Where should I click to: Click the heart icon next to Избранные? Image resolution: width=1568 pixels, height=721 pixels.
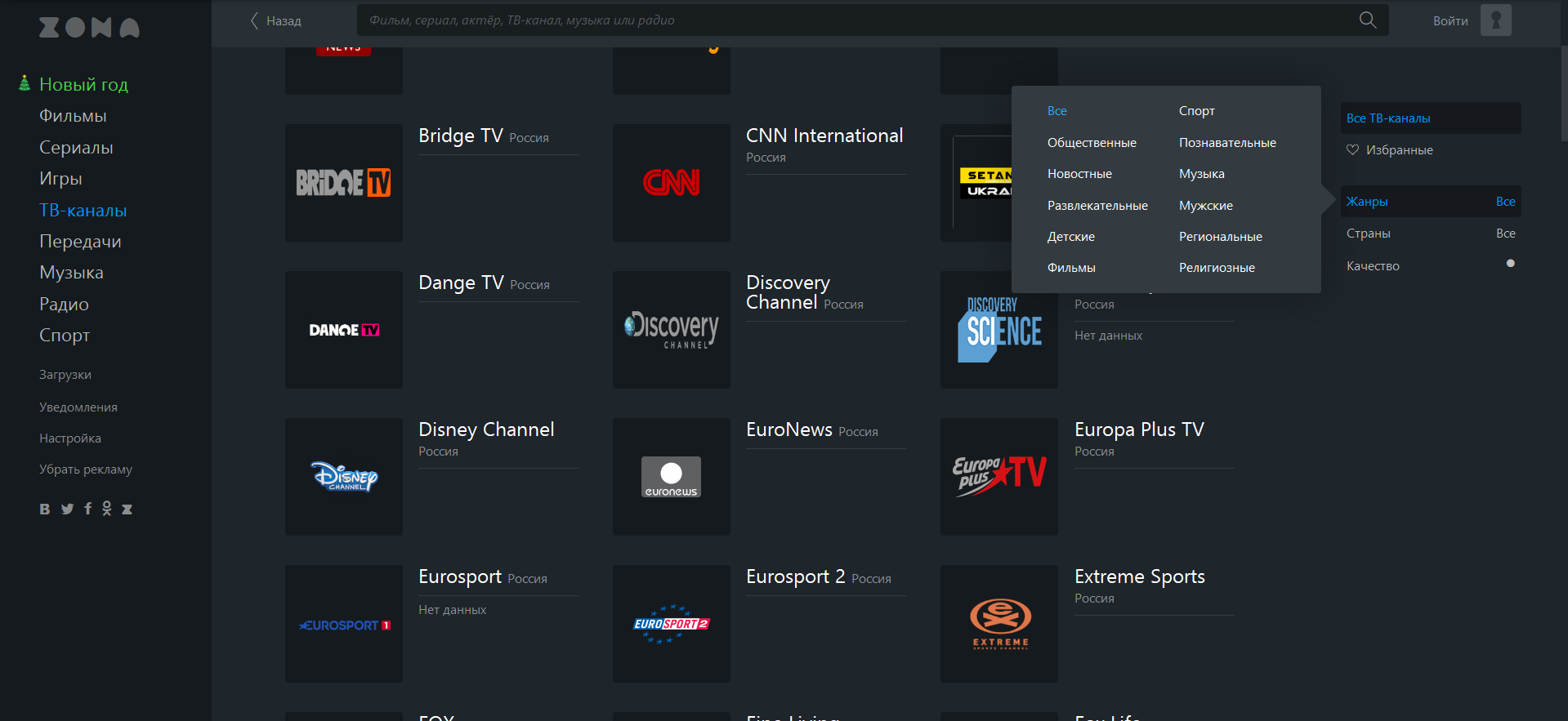pyautogui.click(x=1352, y=149)
